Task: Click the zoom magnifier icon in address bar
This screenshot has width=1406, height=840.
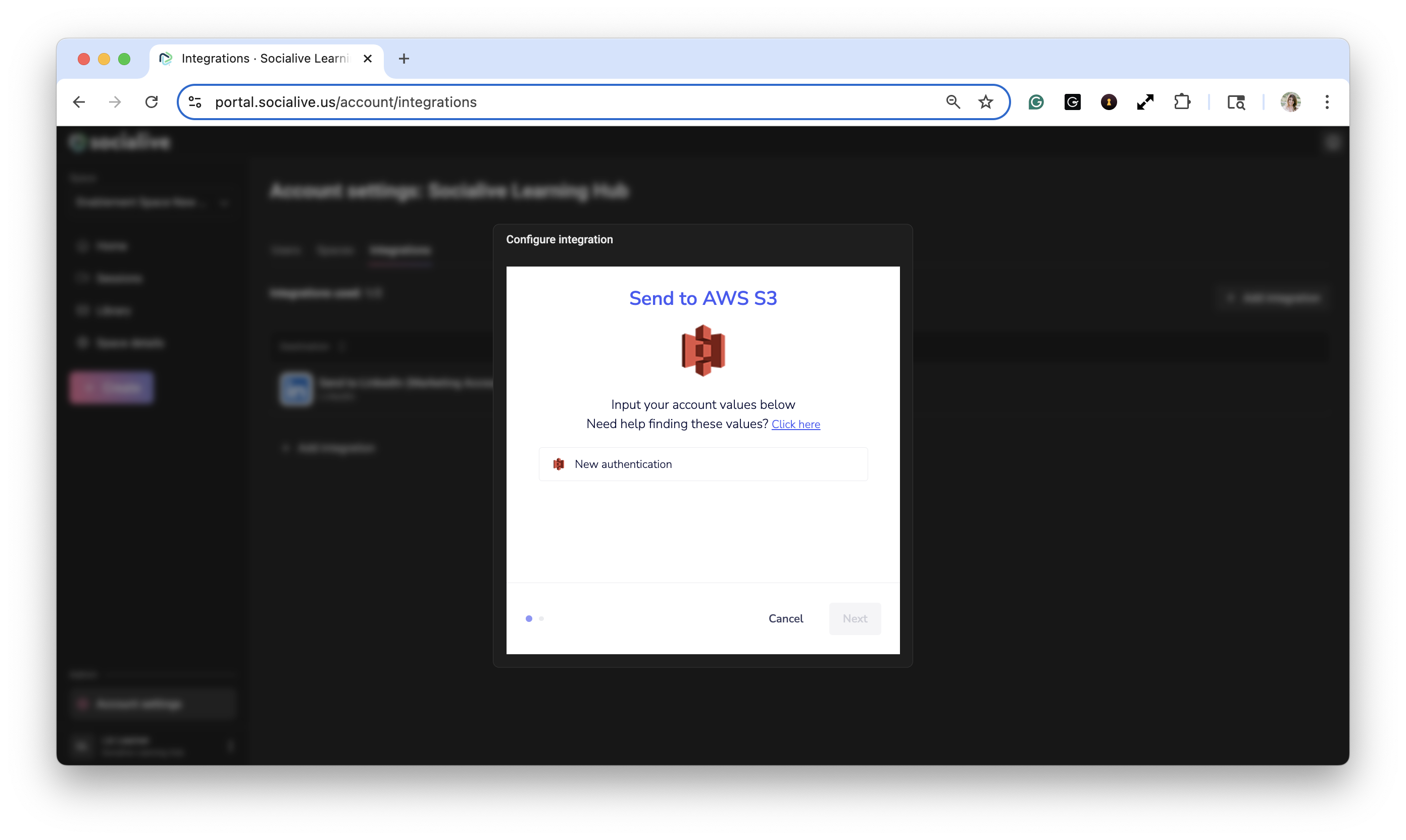Action: (x=953, y=102)
